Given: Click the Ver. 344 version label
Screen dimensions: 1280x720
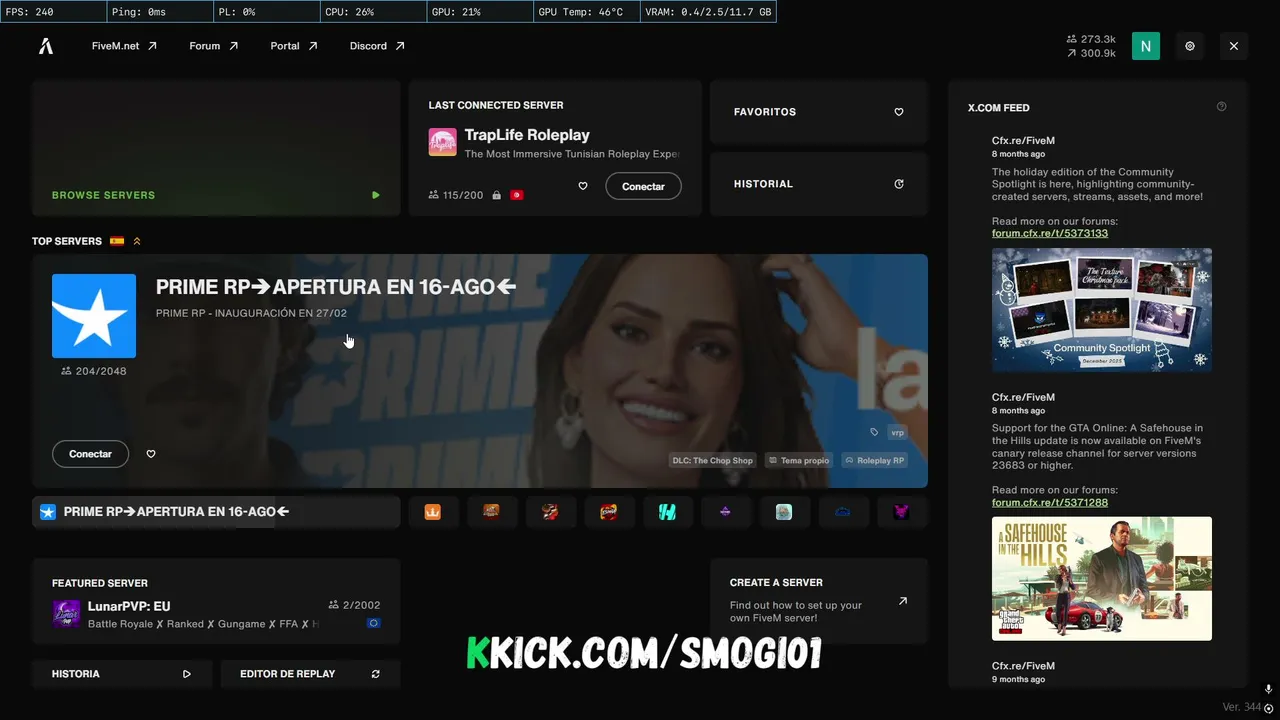Looking at the screenshot, I should tap(1242, 707).
